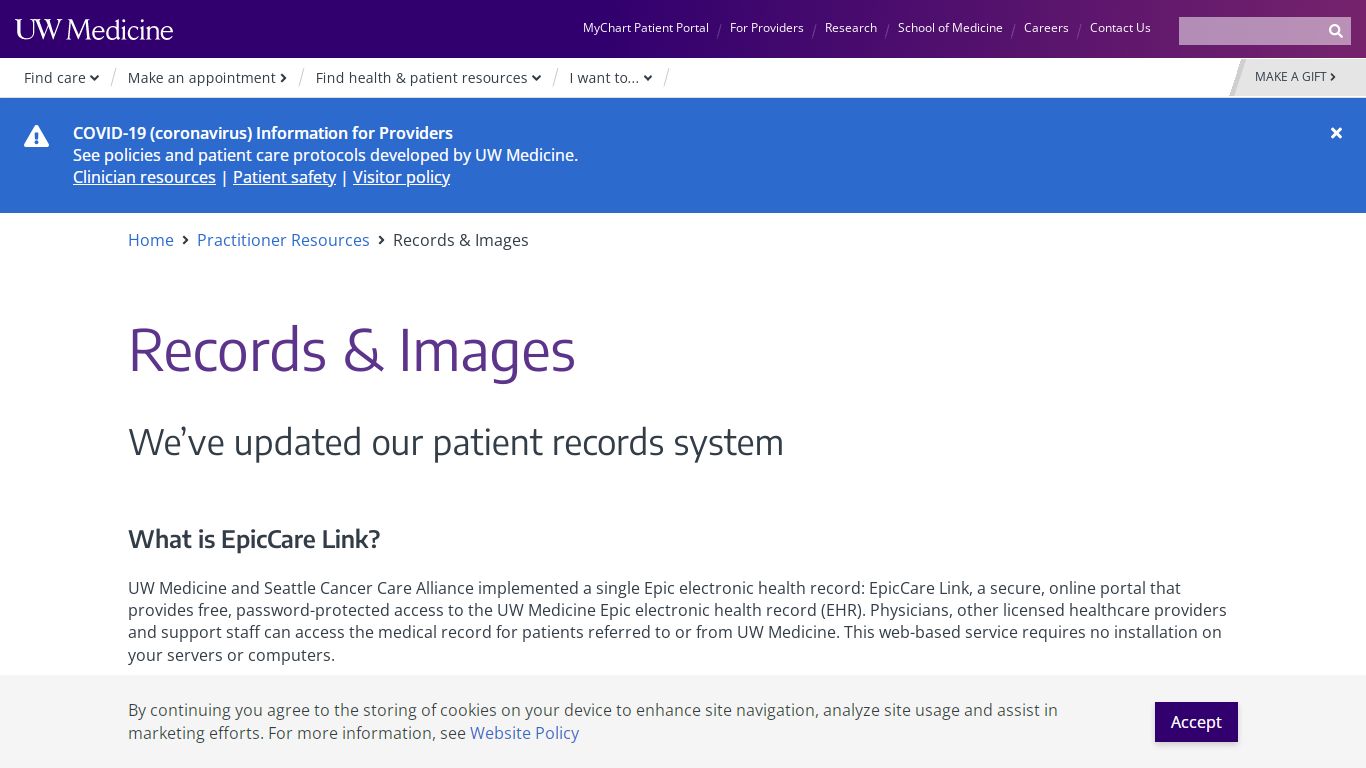Viewport: 1366px width, 768px height.
Task: Go to Home breadcrumb
Action: pos(151,240)
